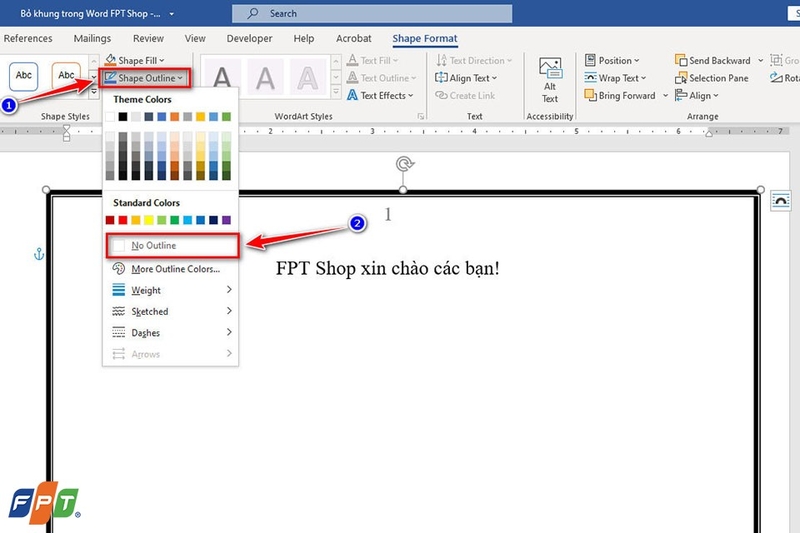The height and width of the screenshot is (533, 800).
Task: Open the Send Backward dropdown arrow
Action: tap(761, 61)
